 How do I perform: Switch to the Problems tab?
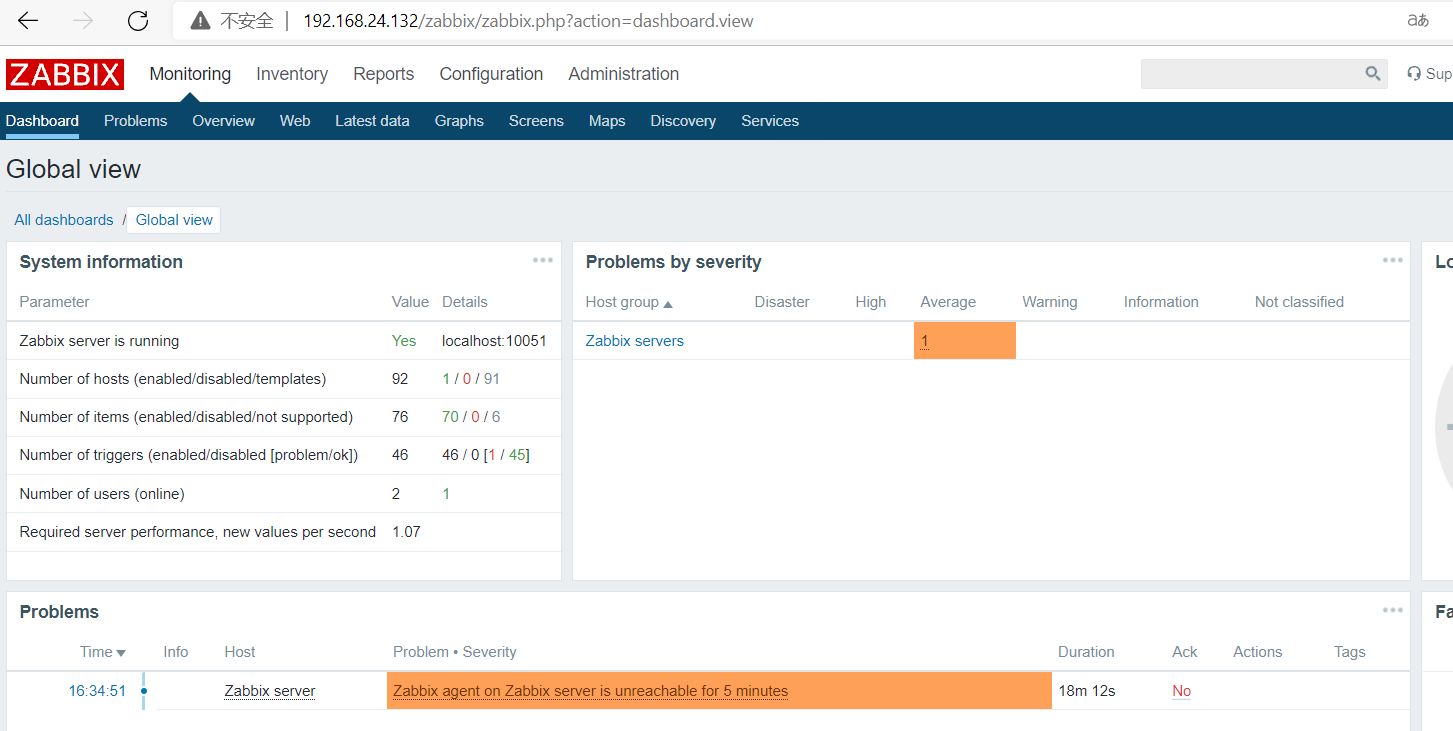pos(135,121)
